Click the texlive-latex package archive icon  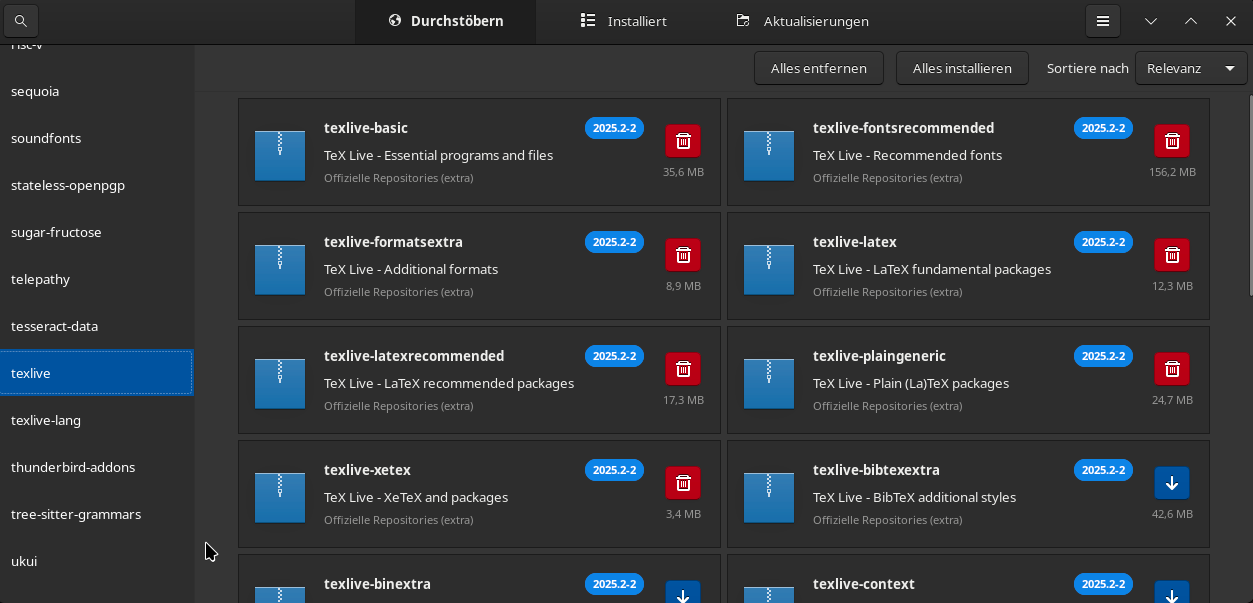click(x=769, y=269)
